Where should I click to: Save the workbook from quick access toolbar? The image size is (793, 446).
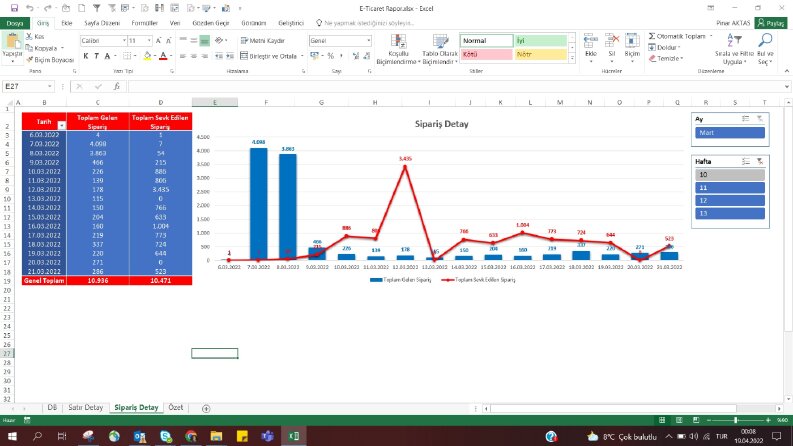pyautogui.click(x=14, y=8)
